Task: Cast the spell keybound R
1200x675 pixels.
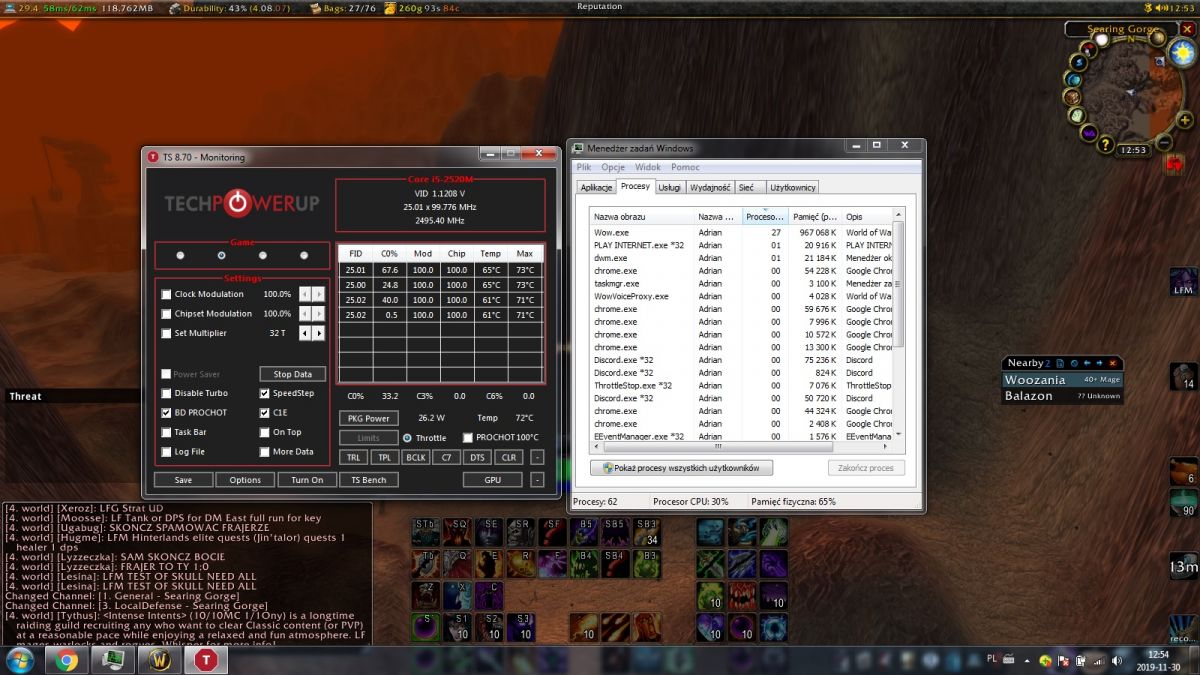Action: [521, 564]
